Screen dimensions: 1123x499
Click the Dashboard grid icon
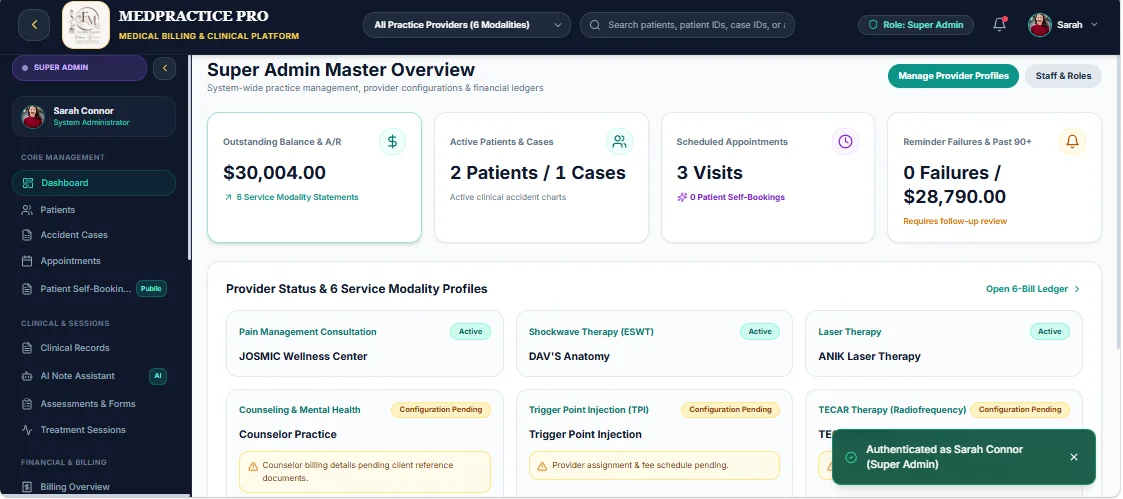point(28,183)
